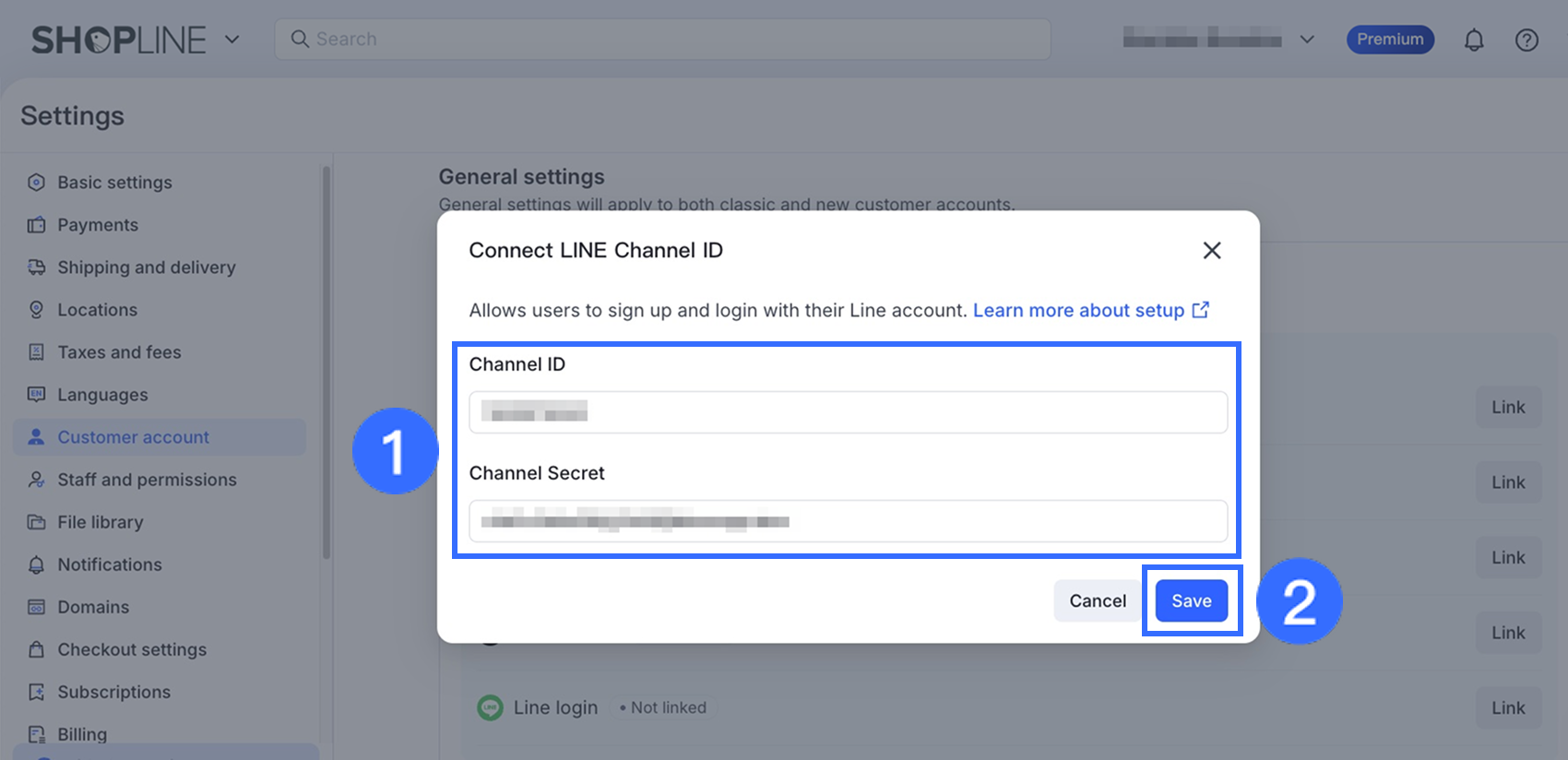Click the Payments sidebar icon

pos(36,225)
